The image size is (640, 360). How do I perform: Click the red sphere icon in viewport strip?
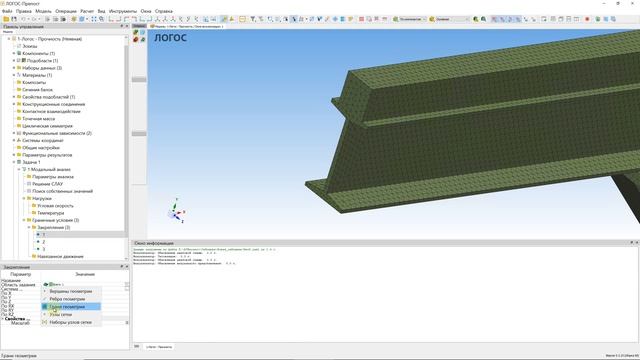click(136, 39)
